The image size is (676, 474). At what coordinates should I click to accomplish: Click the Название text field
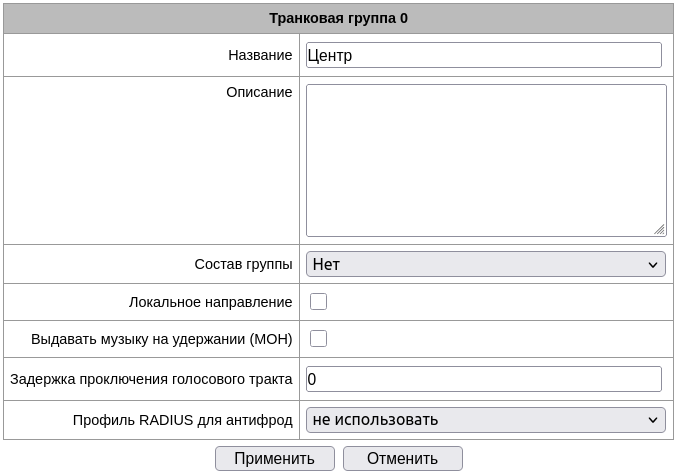pos(483,55)
